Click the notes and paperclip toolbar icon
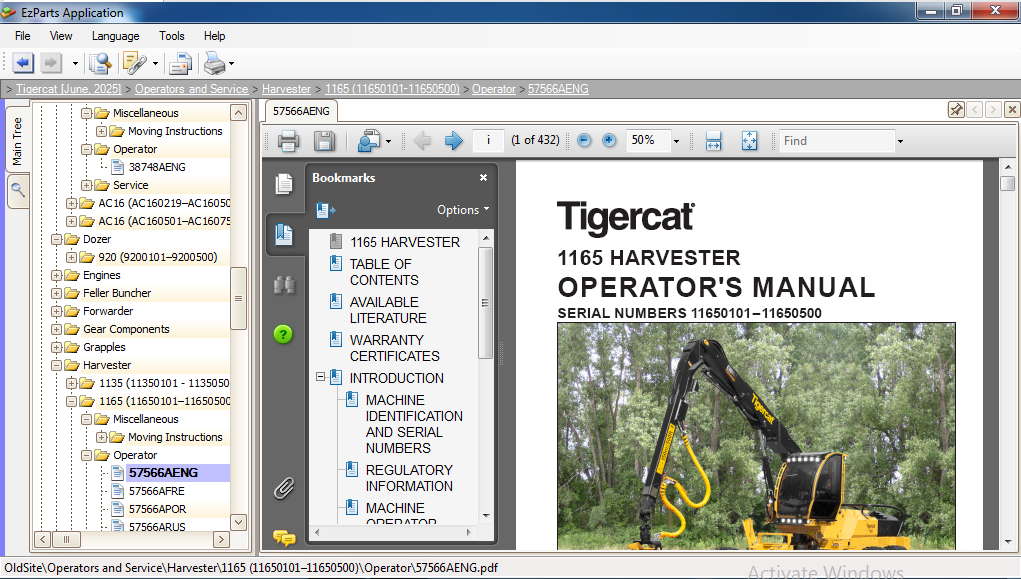 click(135, 63)
